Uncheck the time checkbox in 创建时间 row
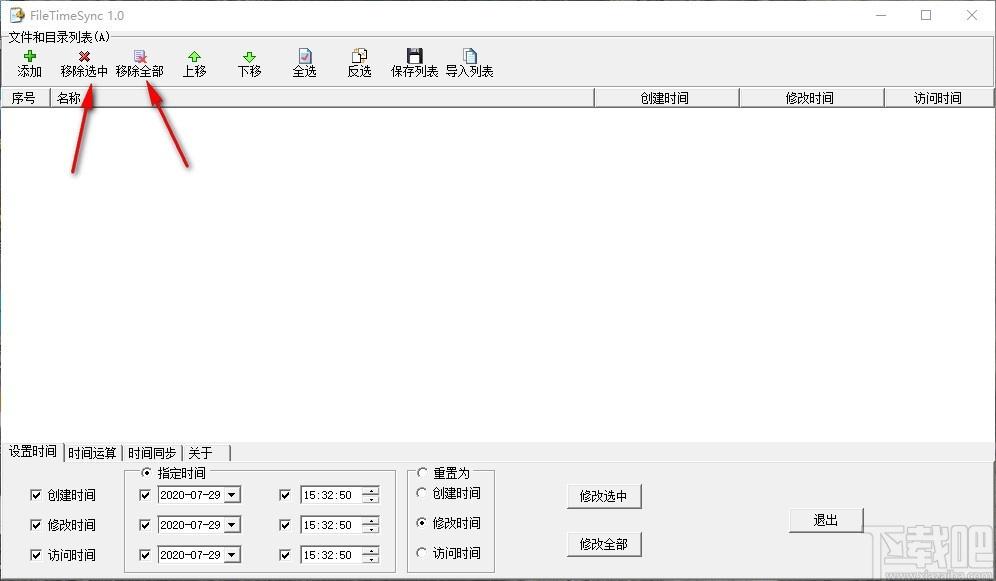996x581 pixels. pyautogui.click(x=285, y=495)
